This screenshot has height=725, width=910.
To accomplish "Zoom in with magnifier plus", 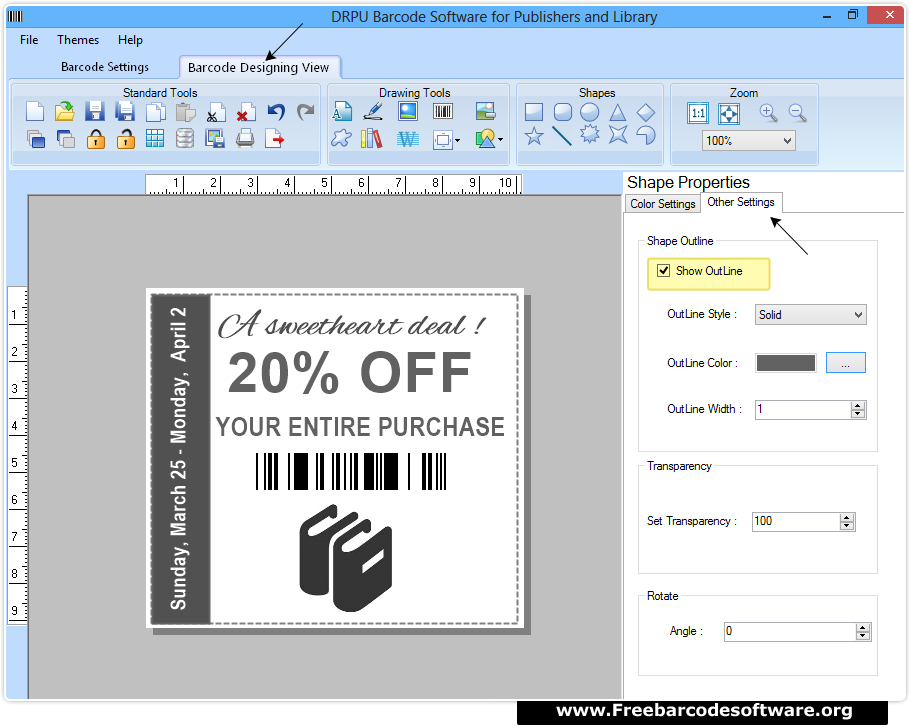I will click(x=768, y=113).
